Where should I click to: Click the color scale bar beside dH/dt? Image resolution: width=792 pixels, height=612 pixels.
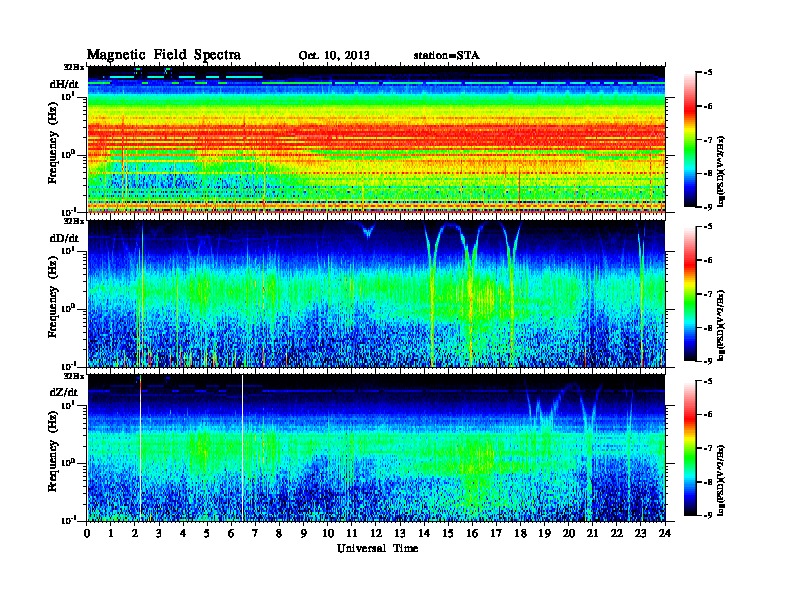click(x=689, y=140)
